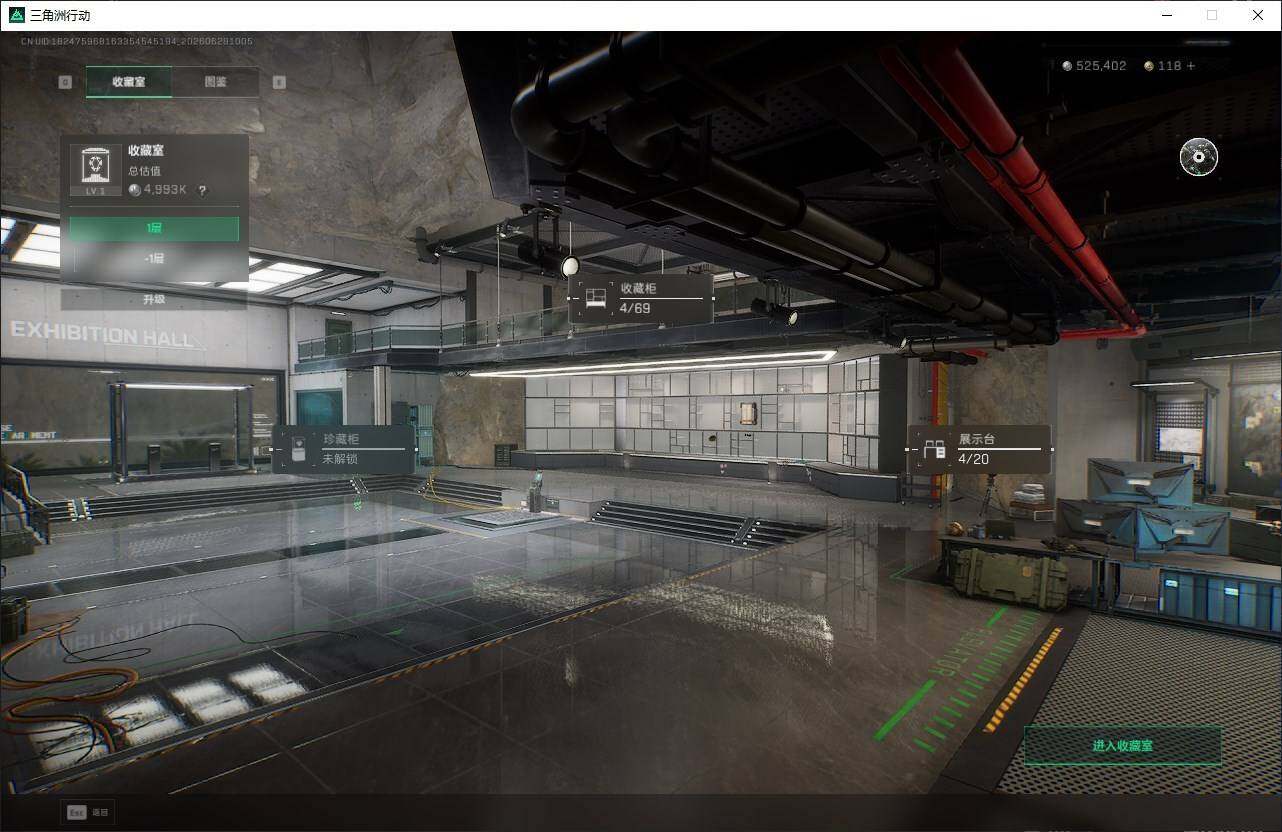Close the 三角洲行动 window
Image resolution: width=1282 pixels, height=832 pixels.
pyautogui.click(x=1258, y=15)
